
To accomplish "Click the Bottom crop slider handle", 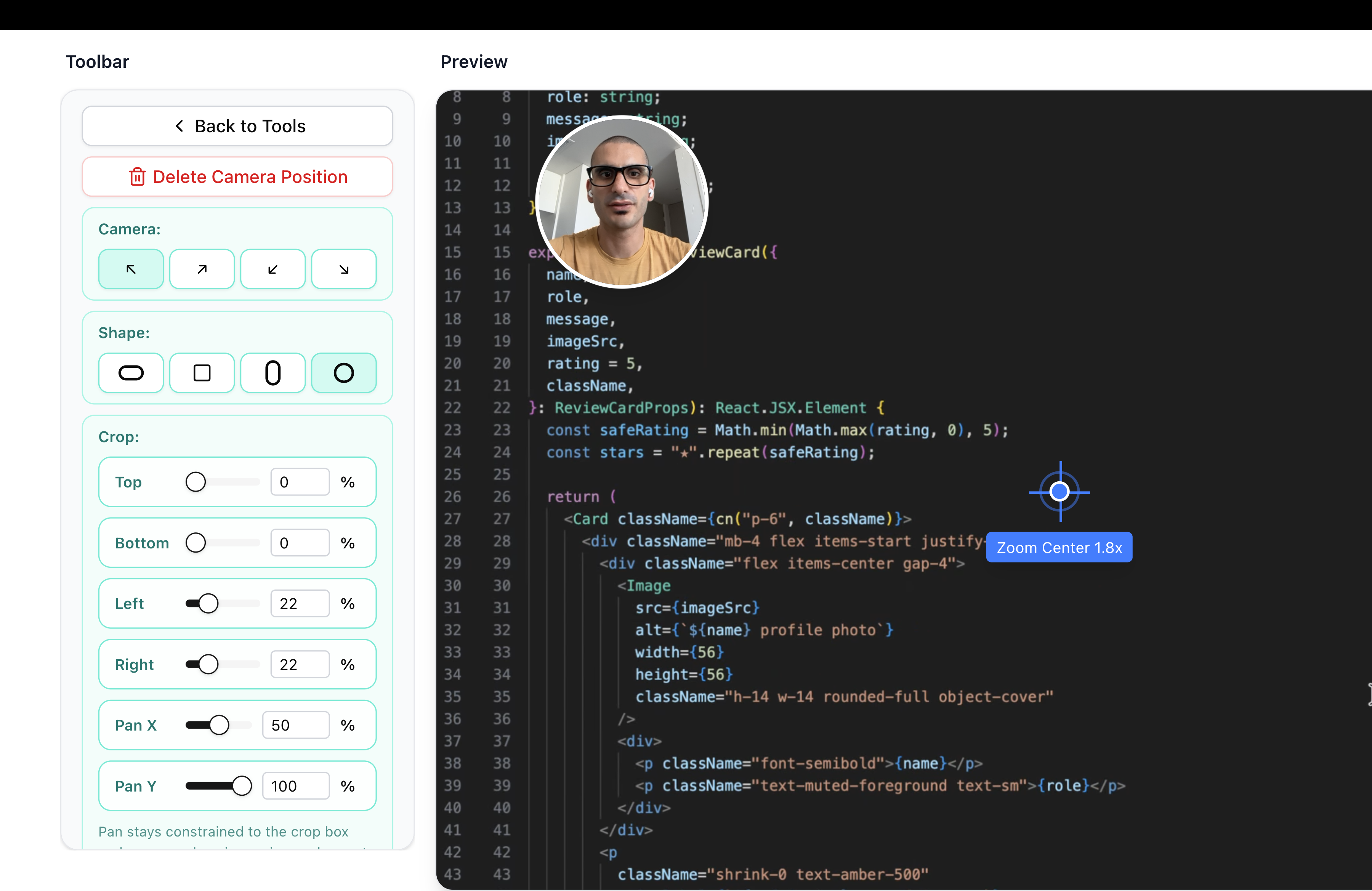I will tap(196, 543).
